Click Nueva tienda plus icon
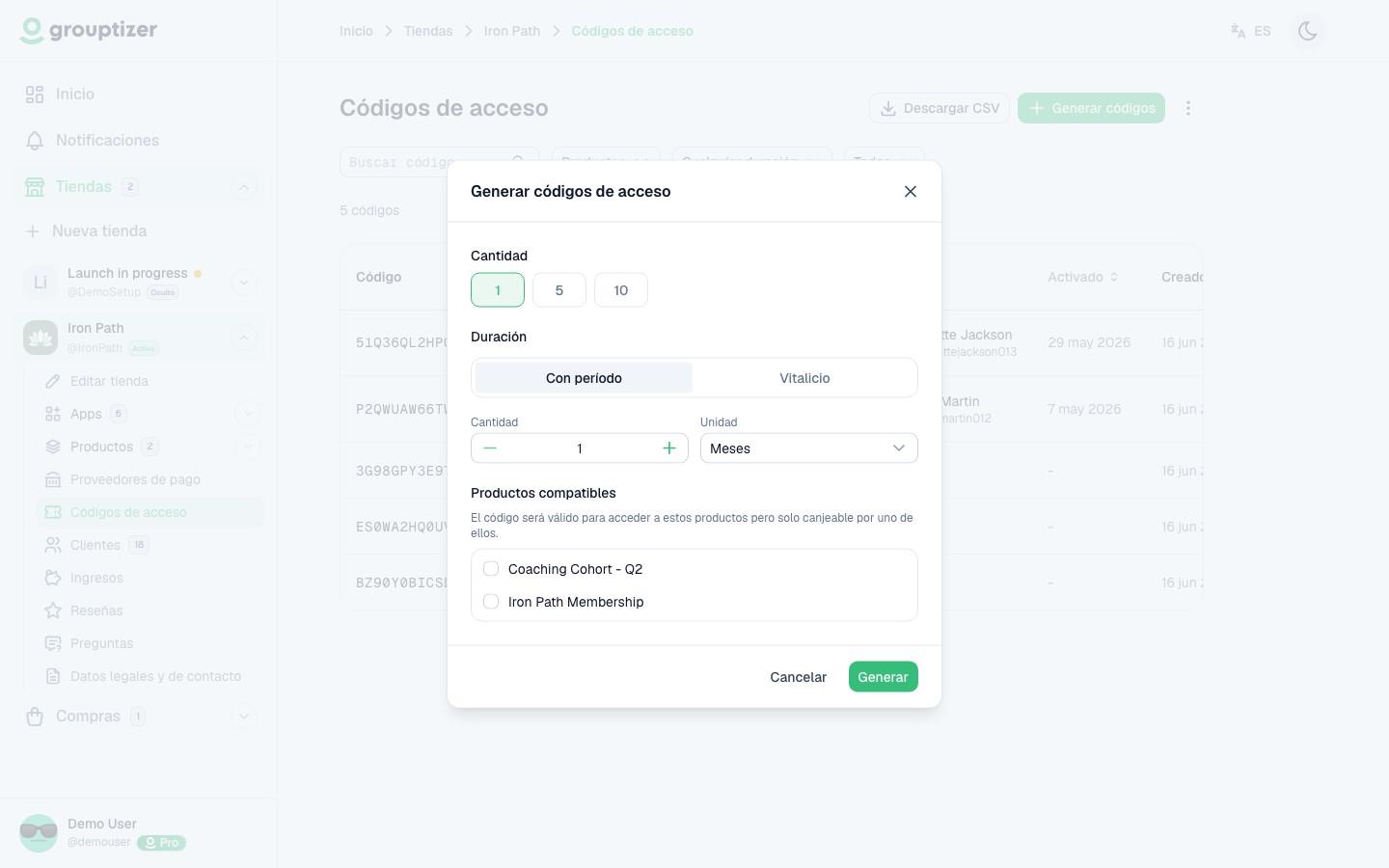The width and height of the screenshot is (1389, 868). click(x=33, y=231)
